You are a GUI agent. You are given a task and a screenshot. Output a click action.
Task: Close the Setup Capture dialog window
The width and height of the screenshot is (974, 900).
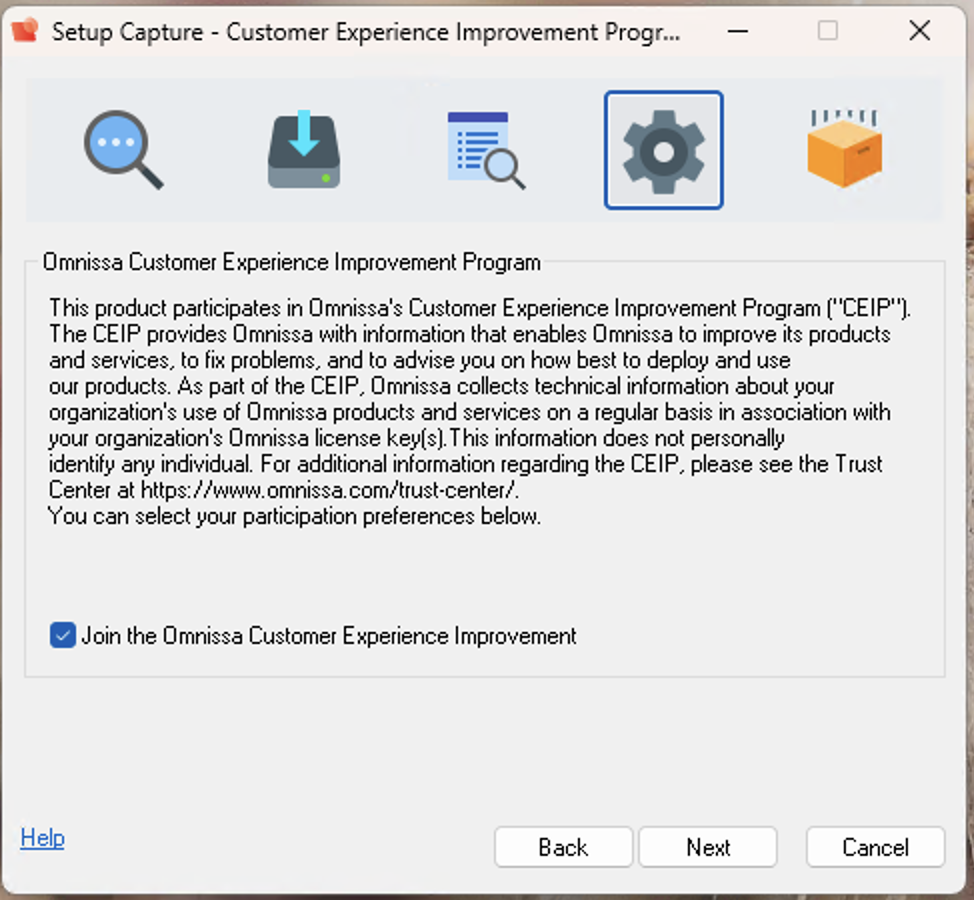click(919, 31)
